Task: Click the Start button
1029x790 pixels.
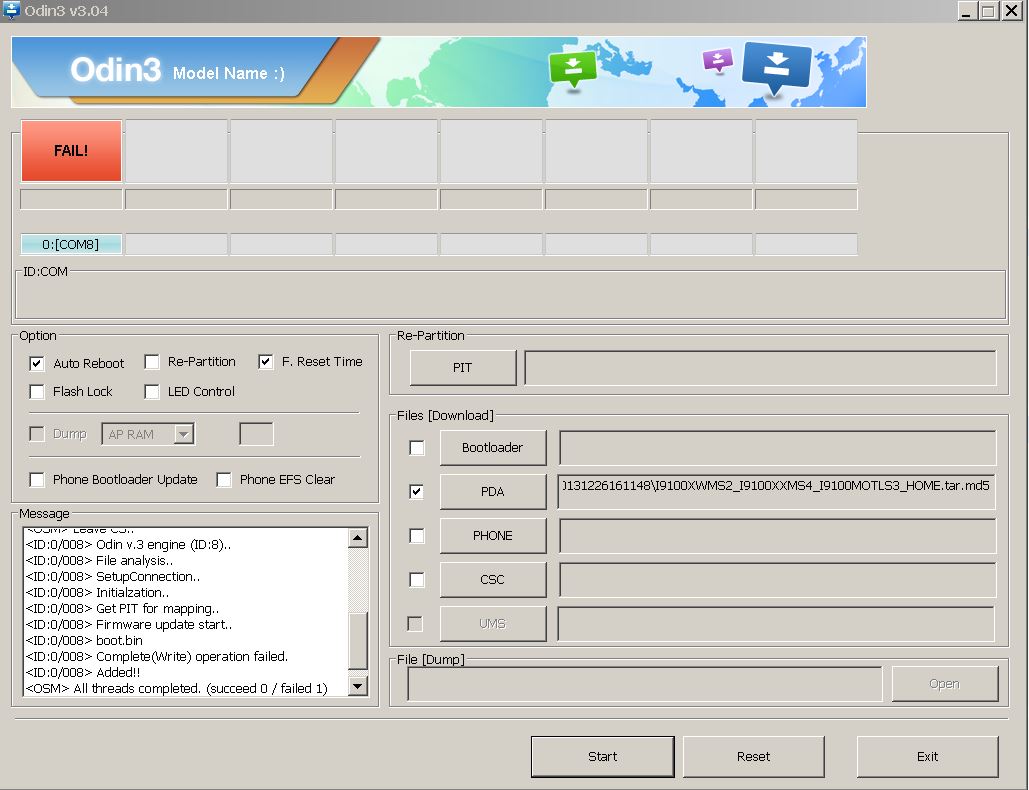Action: click(602, 757)
